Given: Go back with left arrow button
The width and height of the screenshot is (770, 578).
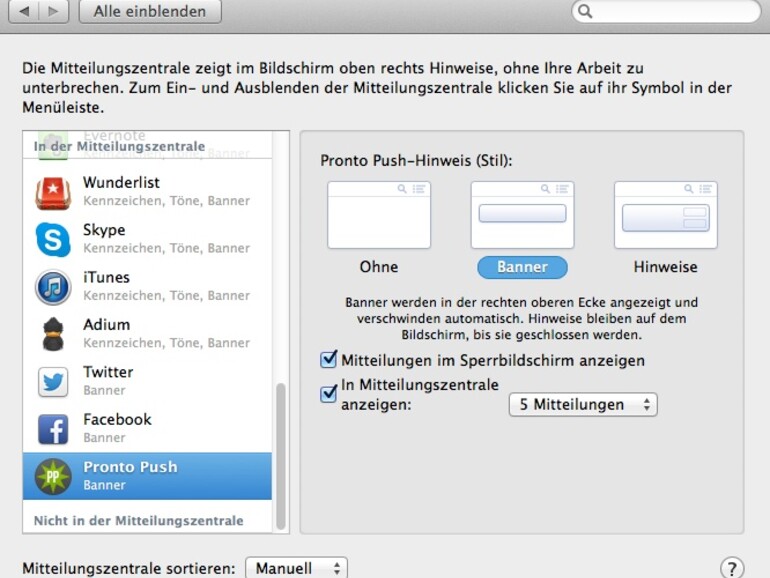Looking at the screenshot, I should [24, 11].
